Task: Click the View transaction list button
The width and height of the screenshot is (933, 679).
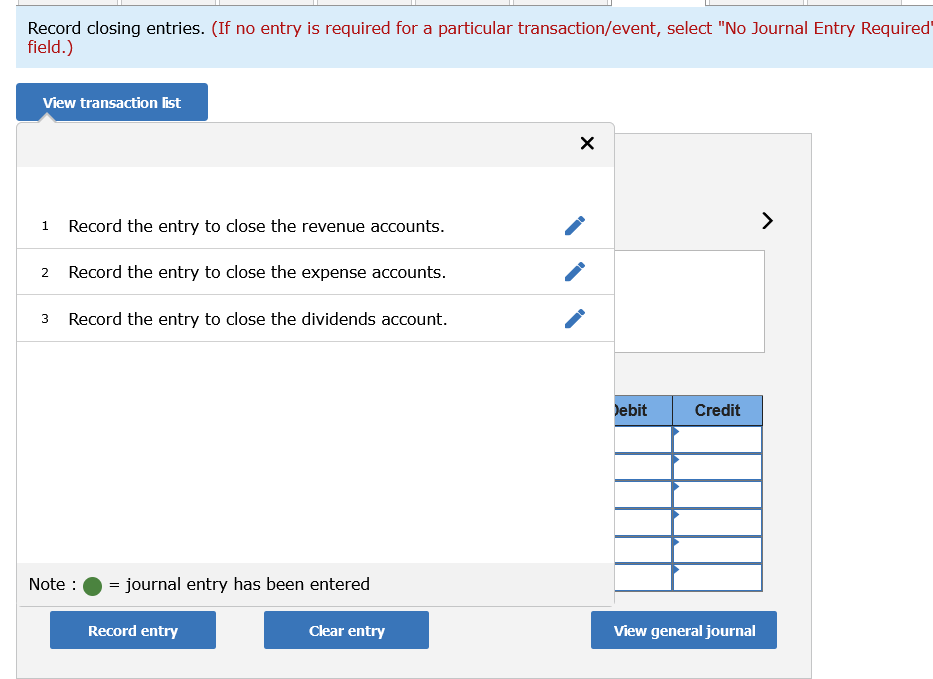Action: click(x=111, y=102)
